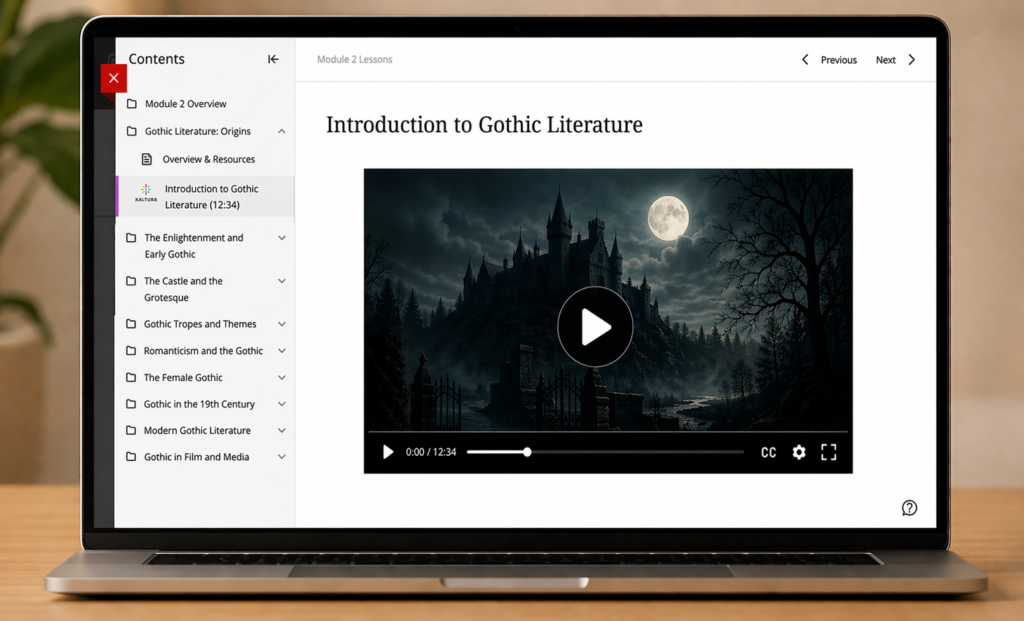Collapse the Gothic Literature: Origins section

click(x=281, y=131)
